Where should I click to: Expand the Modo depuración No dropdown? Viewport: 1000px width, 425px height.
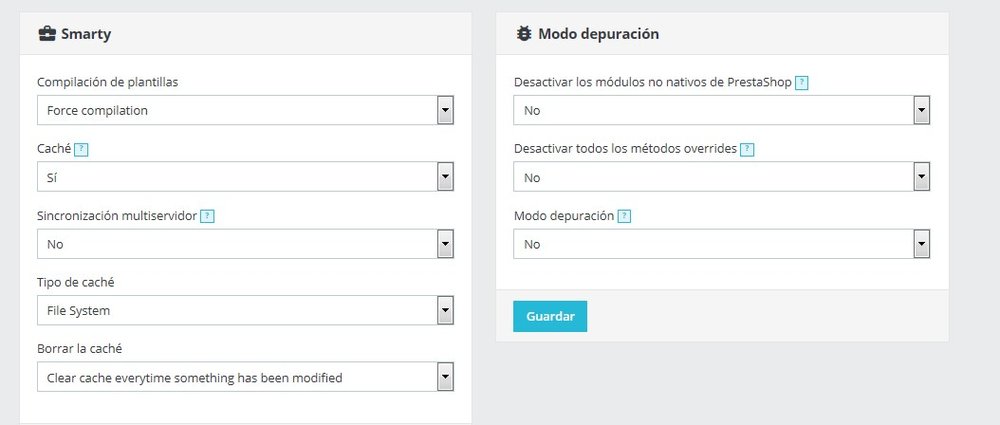(x=722, y=244)
